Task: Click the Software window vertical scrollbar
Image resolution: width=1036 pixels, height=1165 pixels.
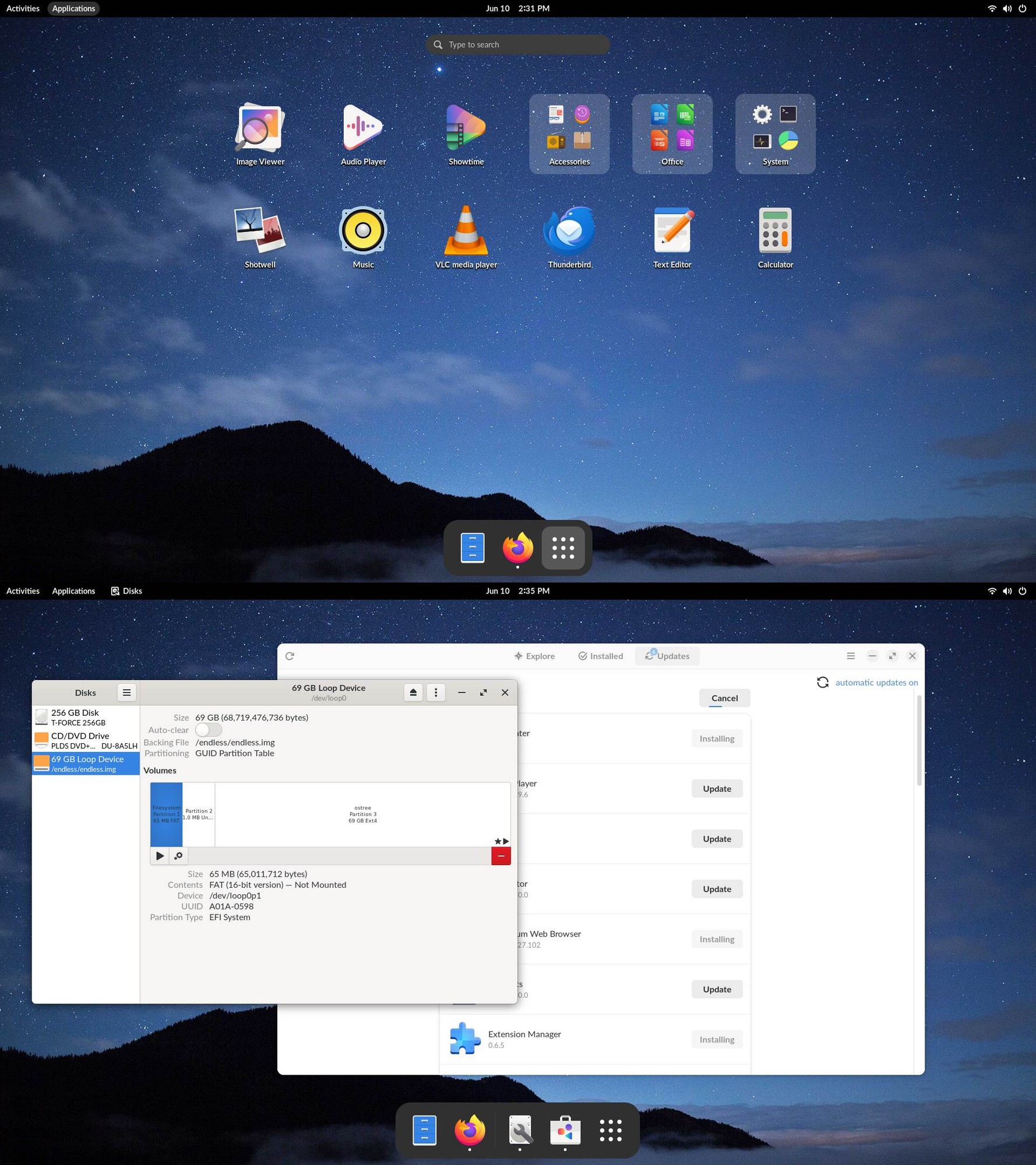Action: 919,740
